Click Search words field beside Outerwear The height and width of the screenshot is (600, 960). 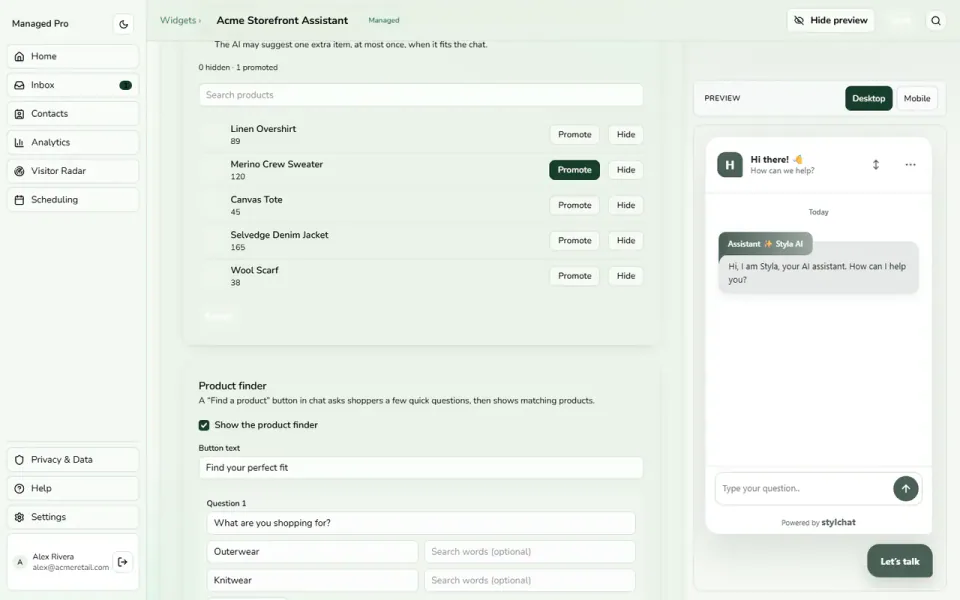tap(530, 552)
